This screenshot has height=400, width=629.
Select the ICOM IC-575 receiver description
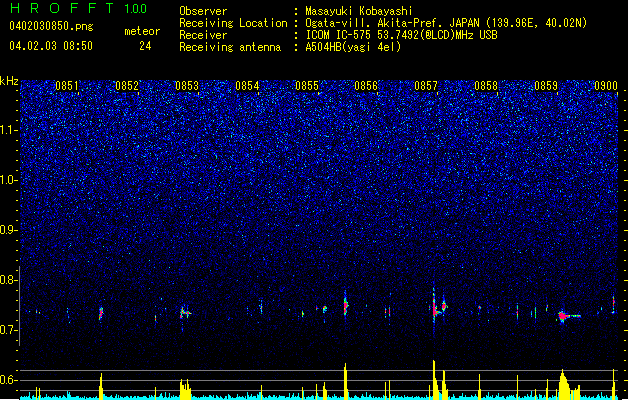click(402, 35)
